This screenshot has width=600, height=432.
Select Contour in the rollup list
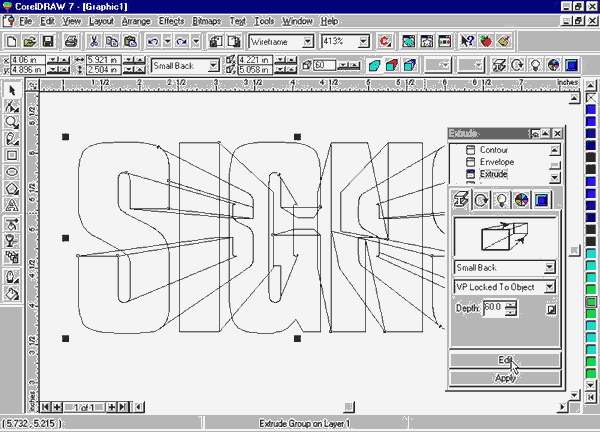point(494,150)
